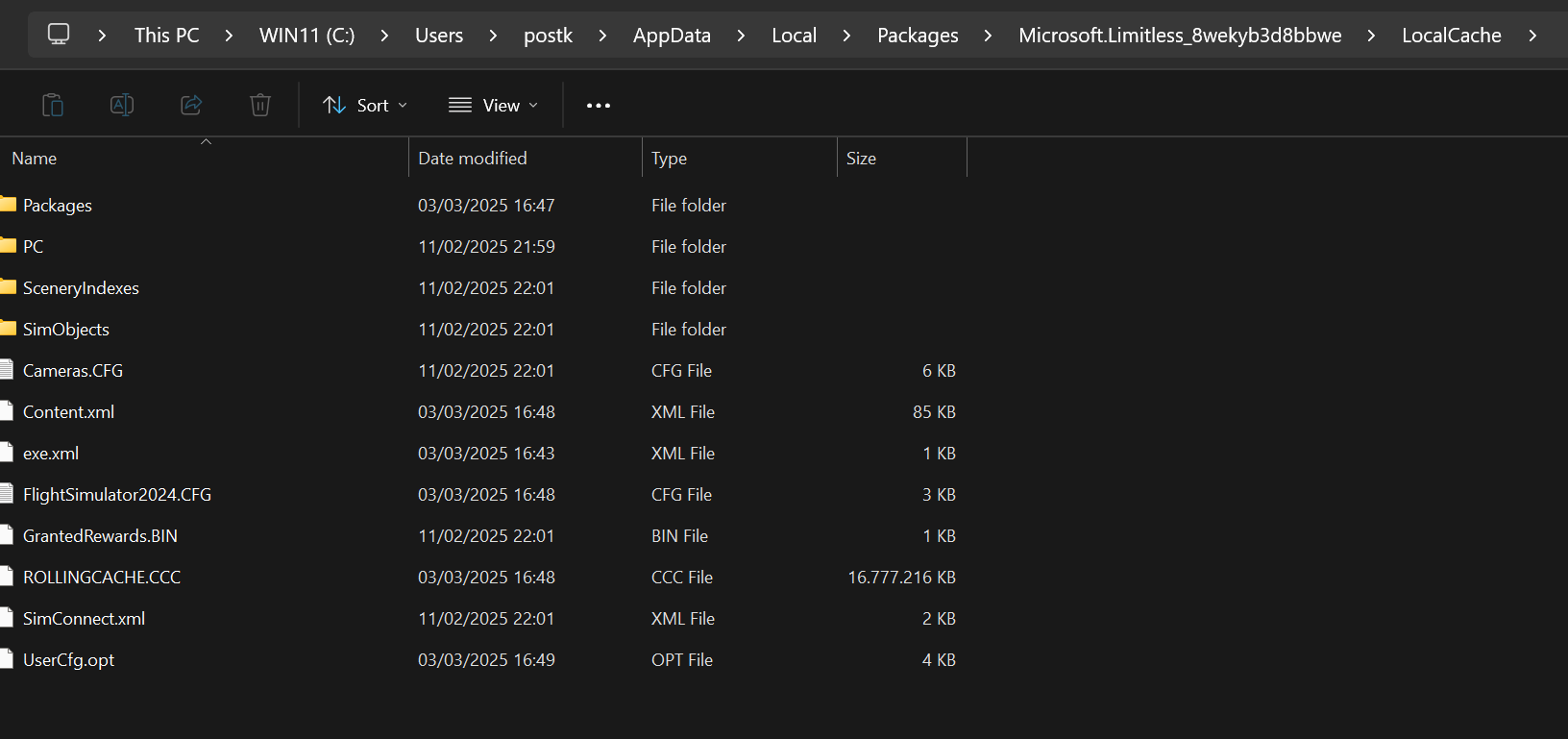1568x739 pixels.
Task: Navigate to Users breadcrumb
Action: coord(439,36)
